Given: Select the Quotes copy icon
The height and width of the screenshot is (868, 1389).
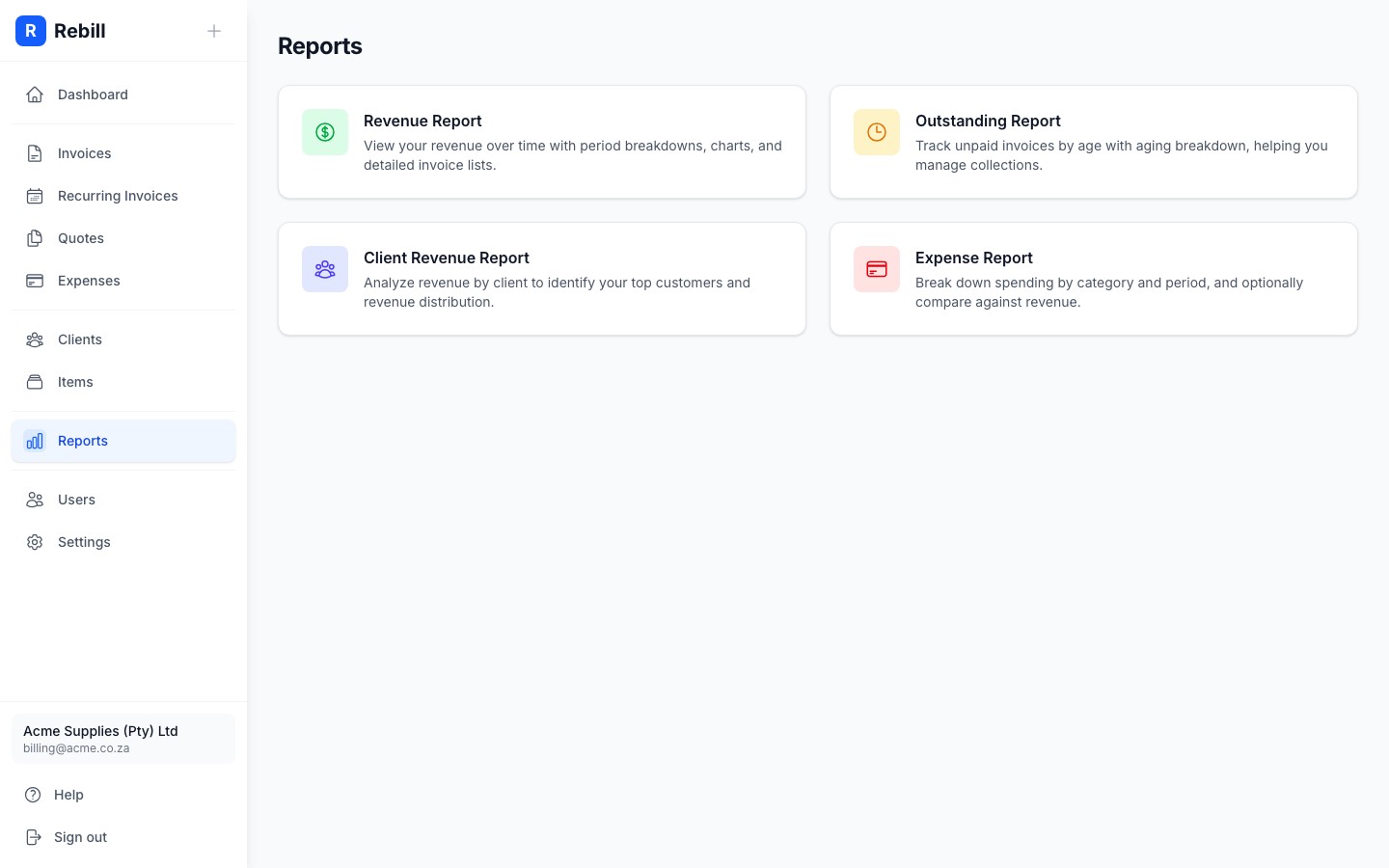Looking at the screenshot, I should (35, 238).
